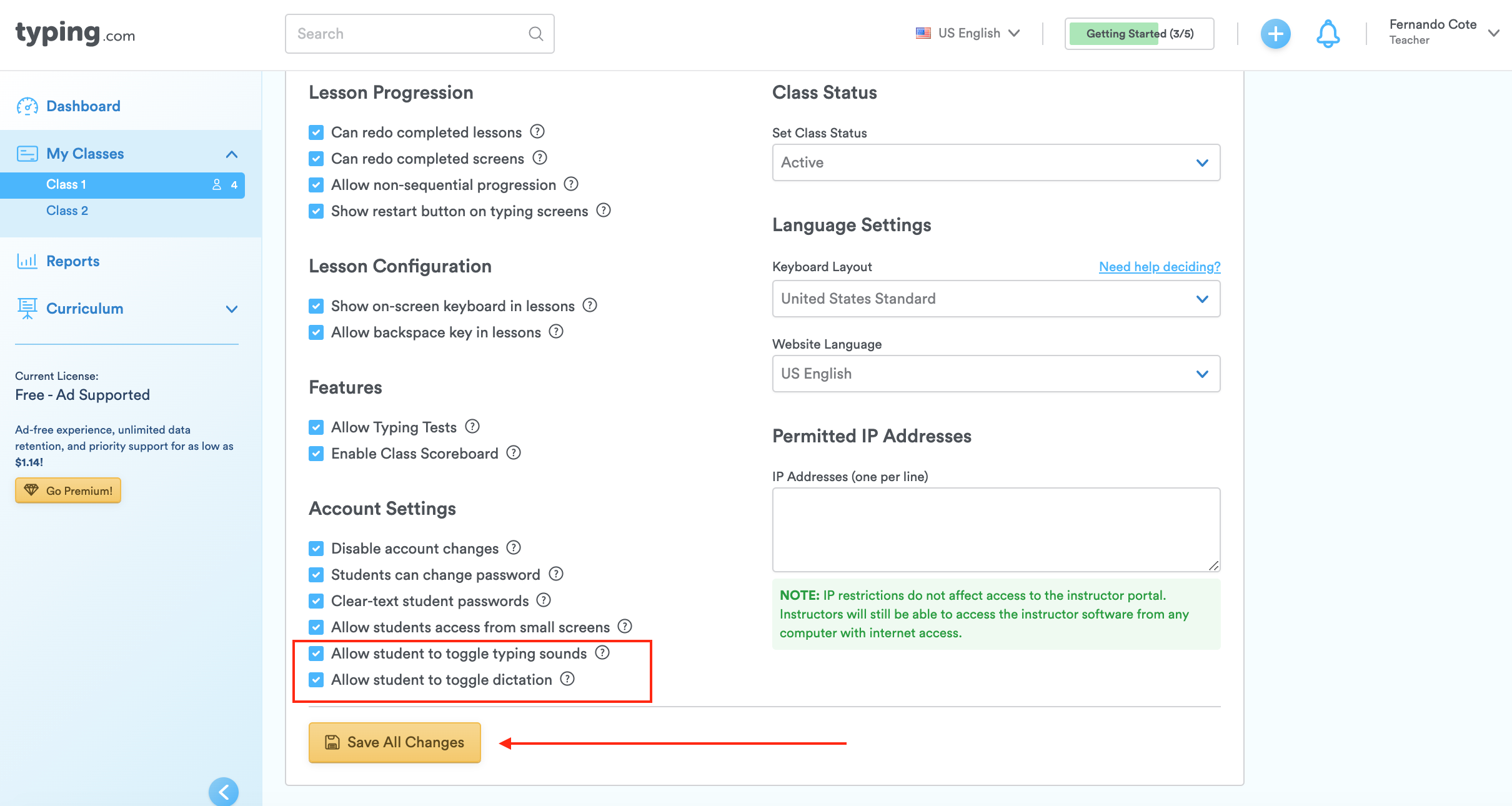Screen dimensions: 1512x806
Task: Select Class 2 in the sidebar
Action: tap(67, 211)
